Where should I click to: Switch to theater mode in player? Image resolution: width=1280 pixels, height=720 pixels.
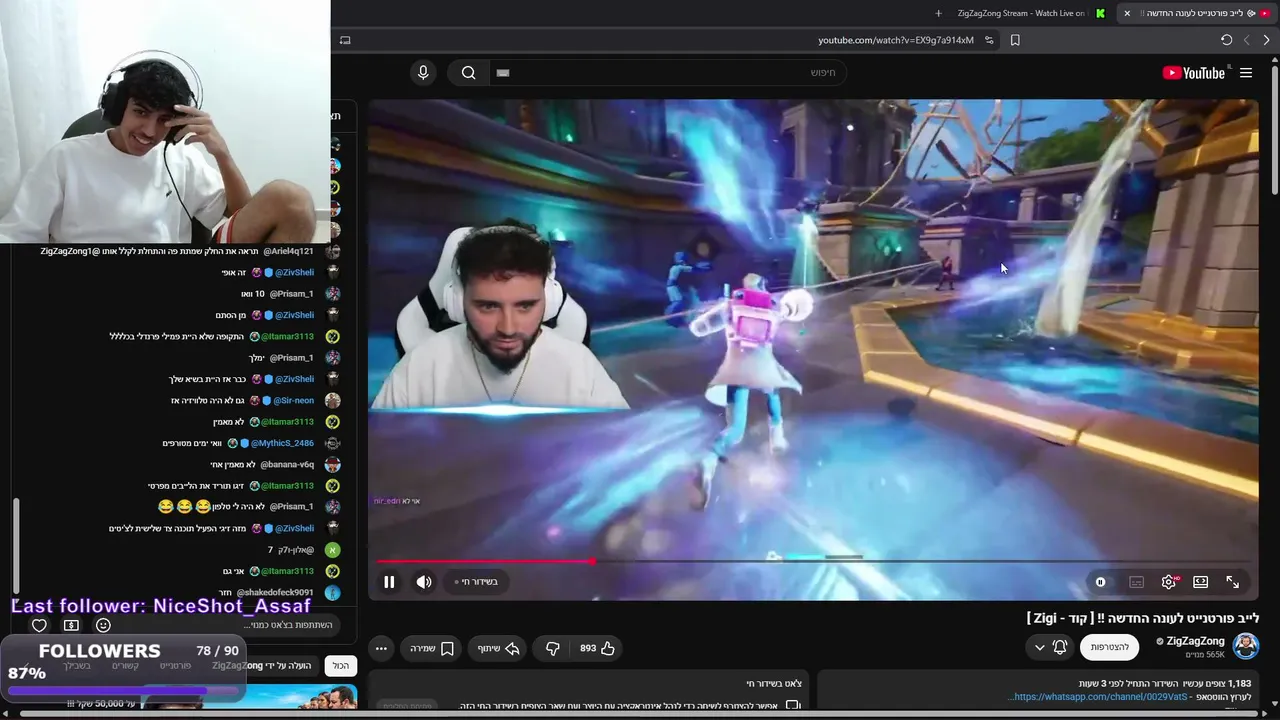1201,582
